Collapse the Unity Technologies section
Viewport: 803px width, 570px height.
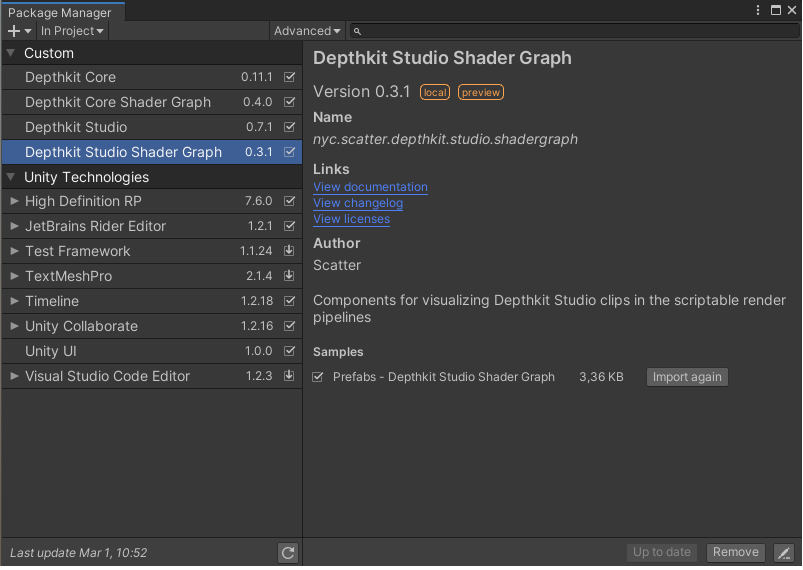11,177
